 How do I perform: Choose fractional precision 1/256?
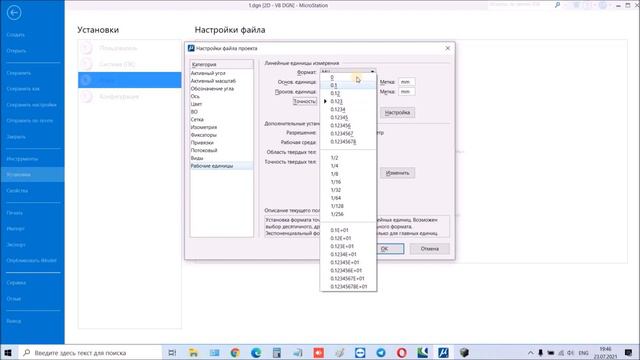(x=348, y=214)
